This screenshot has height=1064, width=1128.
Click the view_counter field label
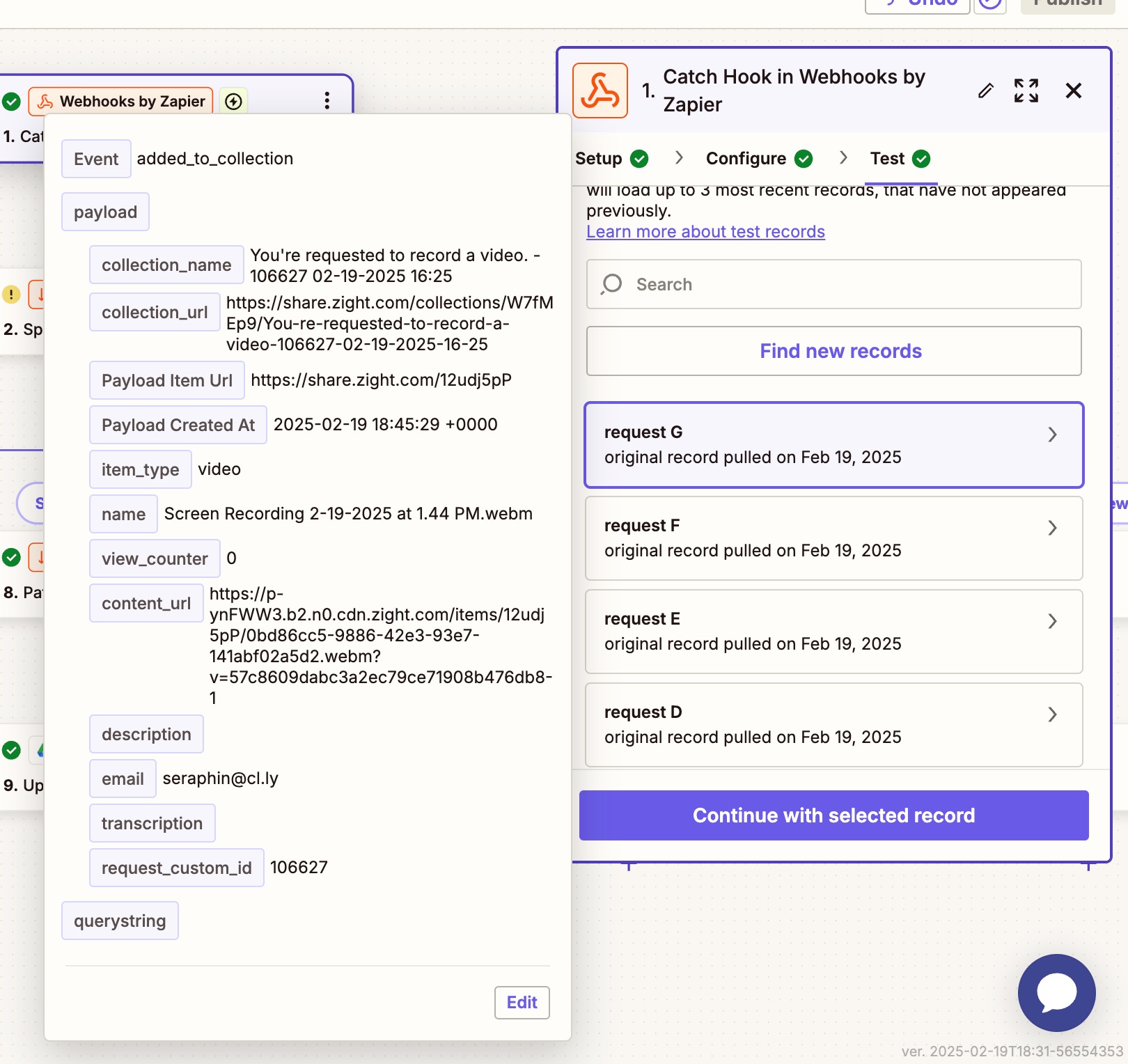coord(155,558)
